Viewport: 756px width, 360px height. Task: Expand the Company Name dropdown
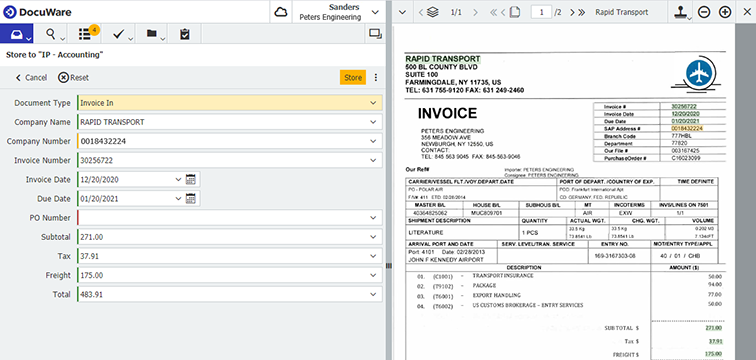pyautogui.click(x=373, y=122)
